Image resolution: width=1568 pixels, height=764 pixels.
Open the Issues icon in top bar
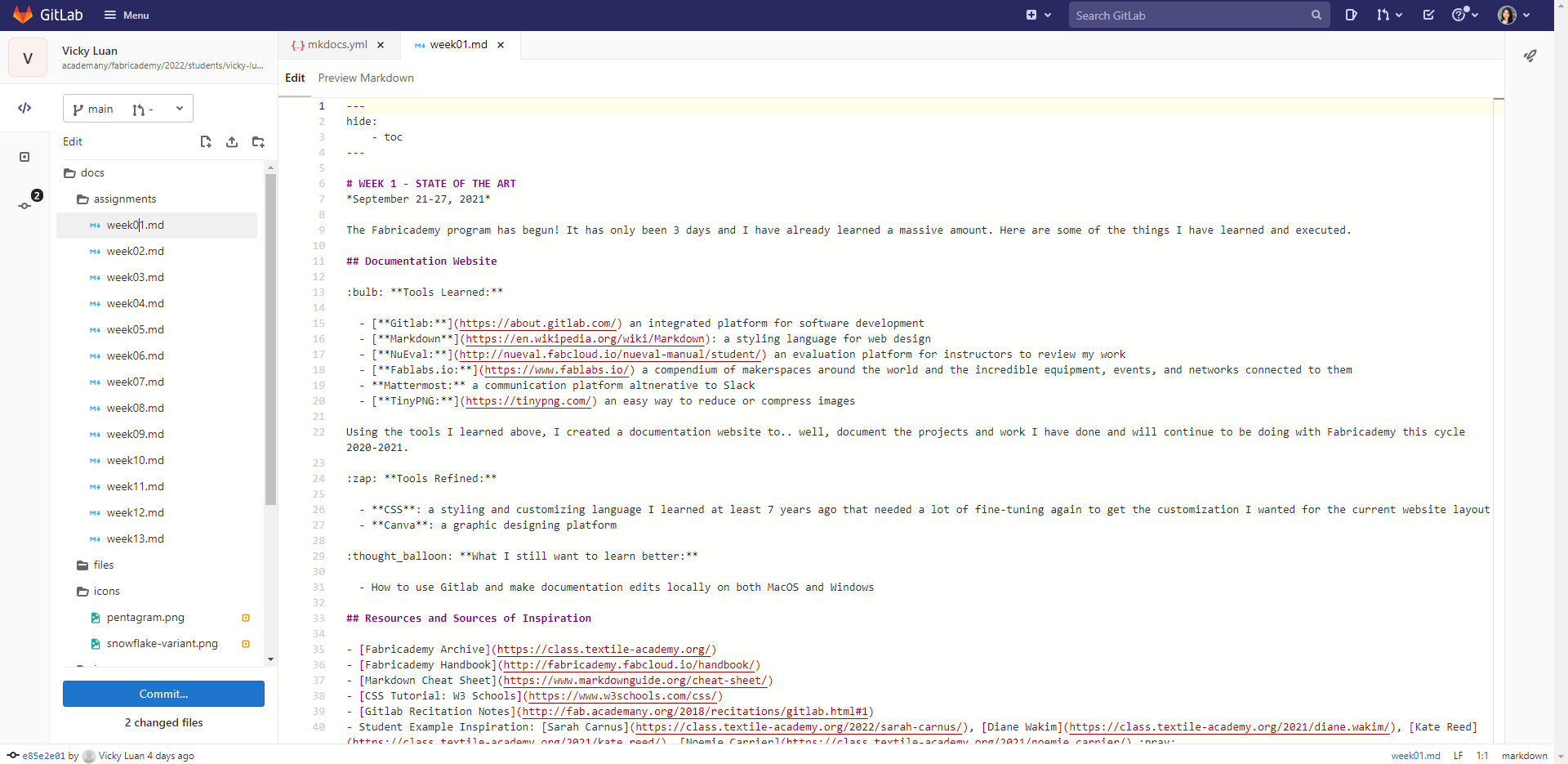[x=1352, y=15]
